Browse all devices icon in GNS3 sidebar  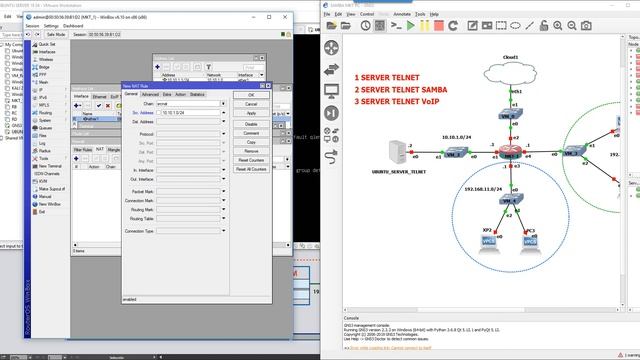[x=331, y=135]
